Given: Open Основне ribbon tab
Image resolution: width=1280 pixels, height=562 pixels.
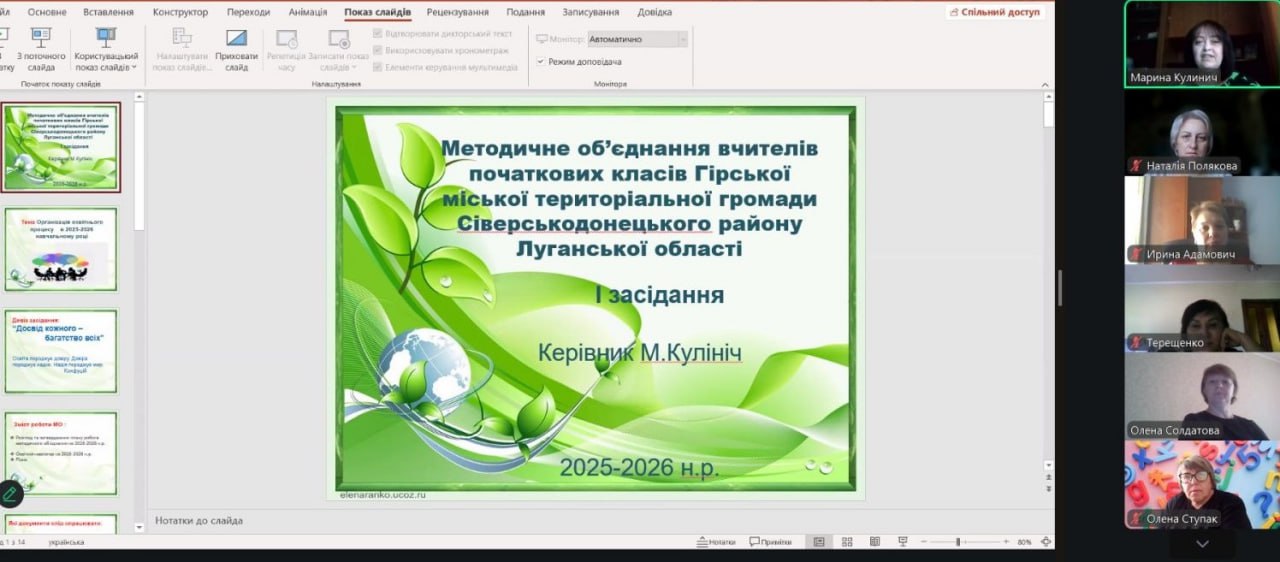Looking at the screenshot, I should click(x=48, y=12).
